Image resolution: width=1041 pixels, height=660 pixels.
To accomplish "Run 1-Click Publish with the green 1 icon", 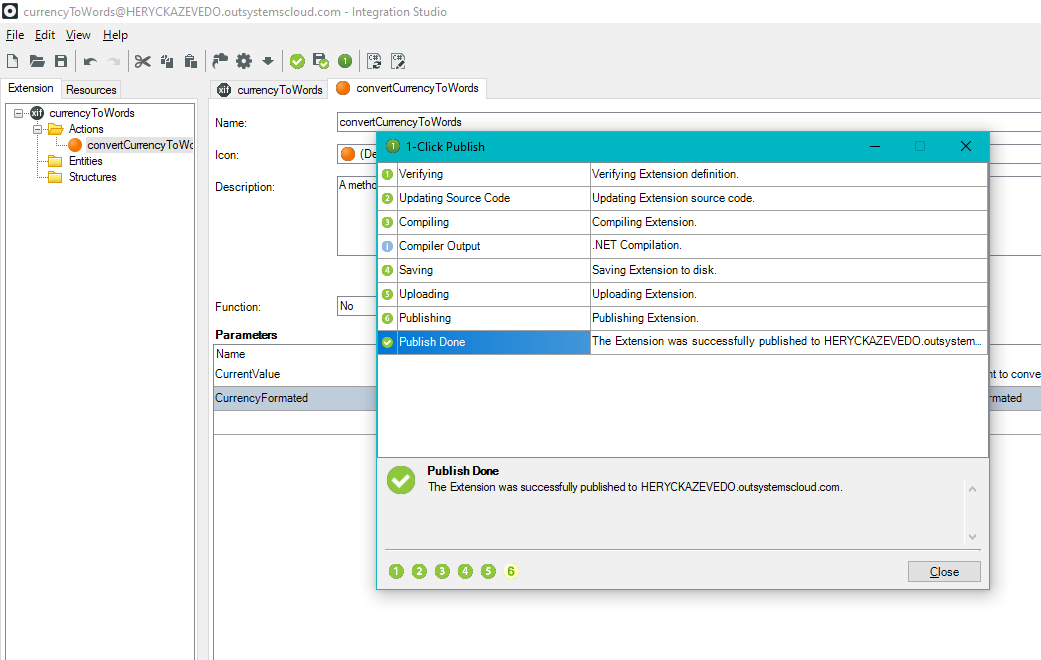I will click(x=345, y=61).
